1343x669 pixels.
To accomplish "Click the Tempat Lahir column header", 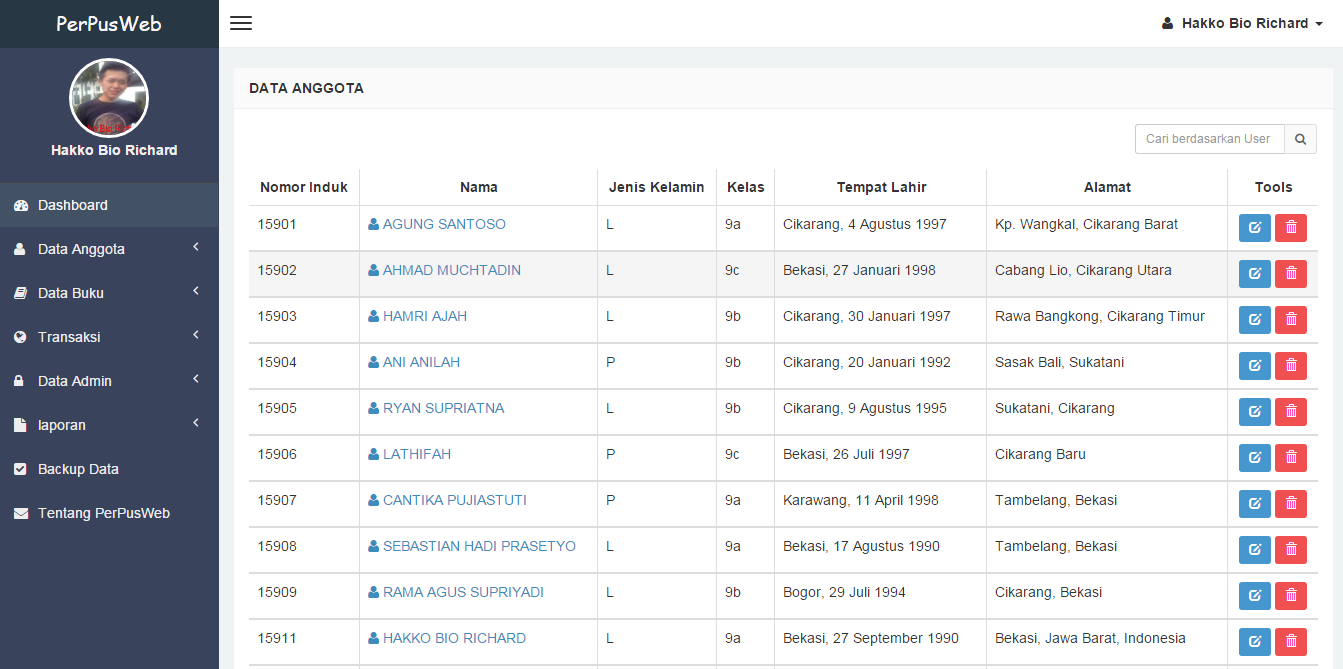I will click(x=881, y=187).
